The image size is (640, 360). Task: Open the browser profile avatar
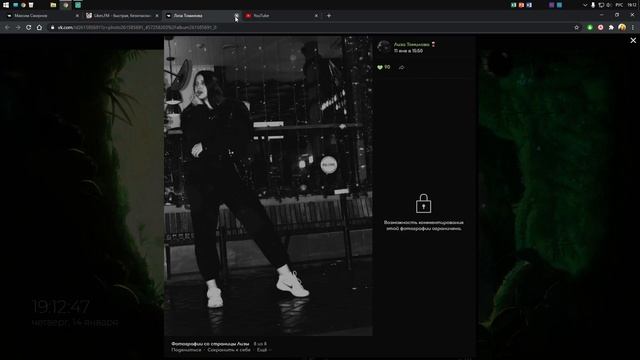click(x=622, y=27)
